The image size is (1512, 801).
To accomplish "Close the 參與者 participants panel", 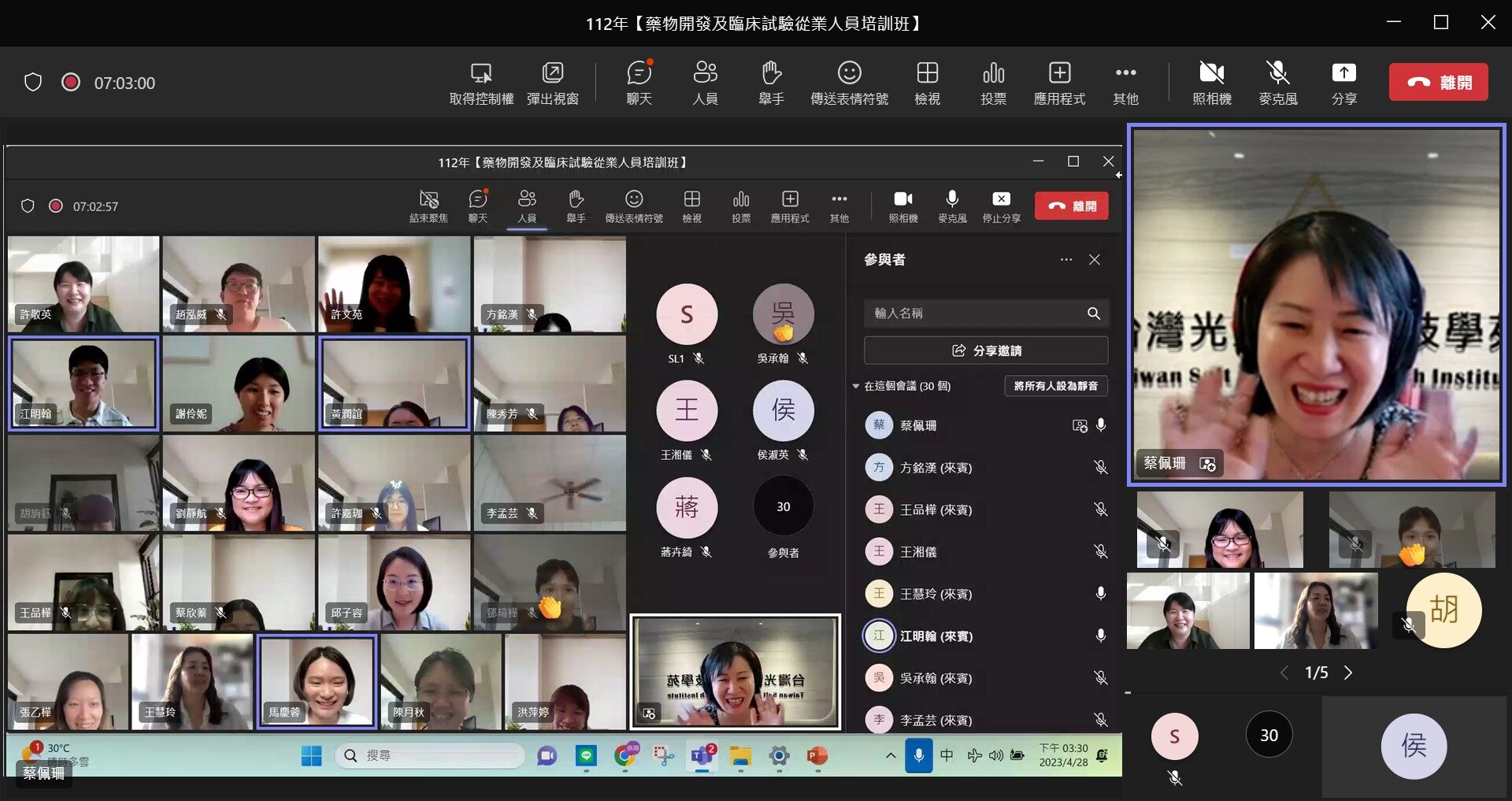I will 1095,259.
